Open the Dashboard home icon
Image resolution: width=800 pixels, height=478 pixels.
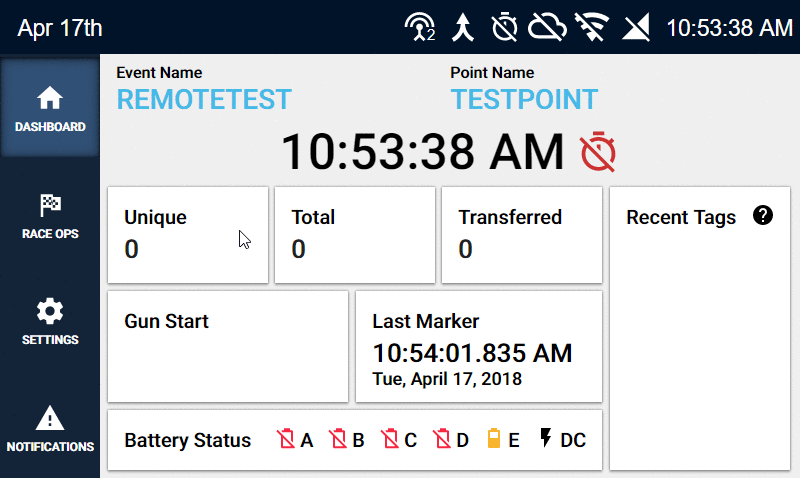[49, 97]
